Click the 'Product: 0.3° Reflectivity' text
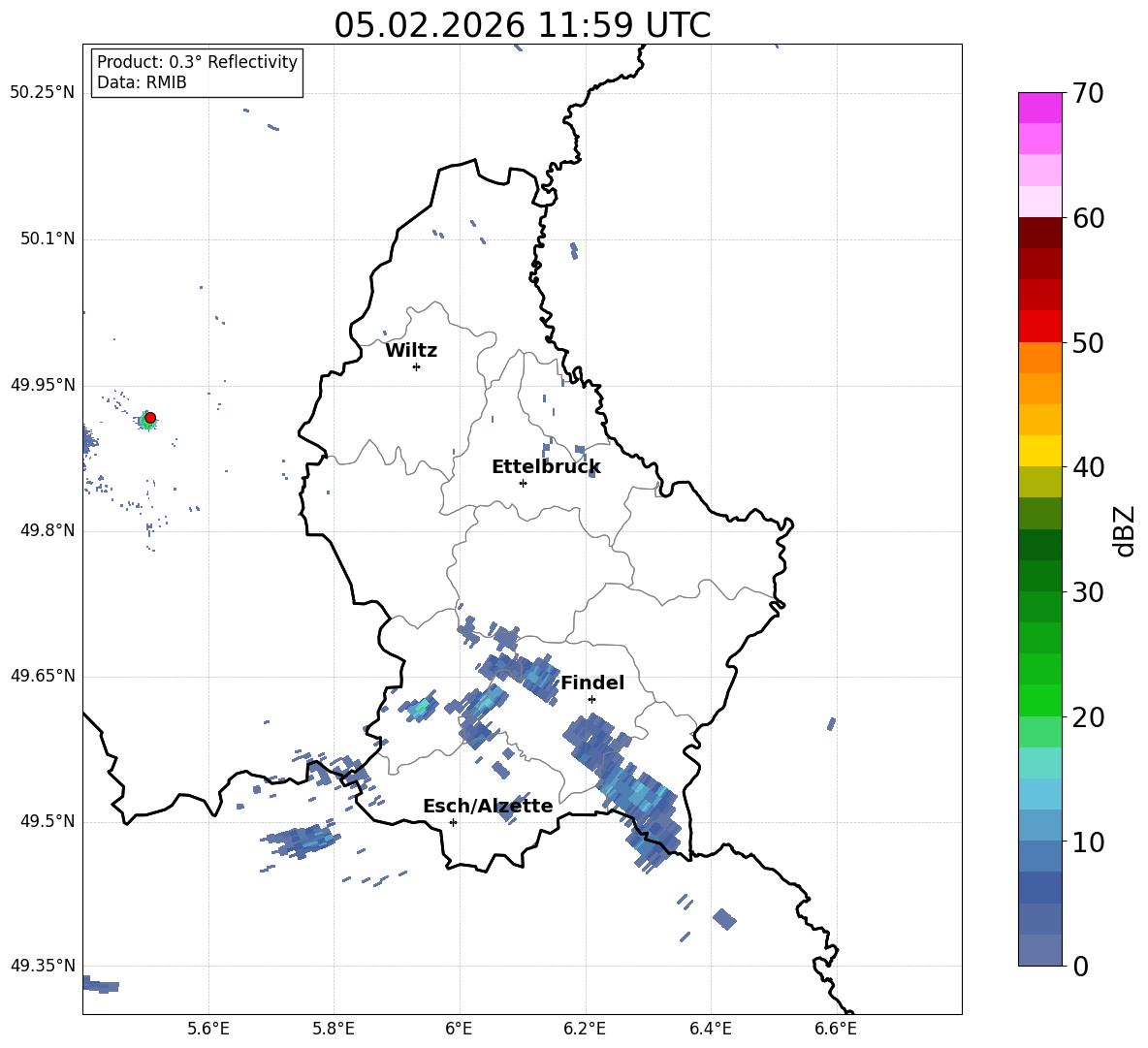This screenshot has width=1148, height=1048. click(x=197, y=61)
